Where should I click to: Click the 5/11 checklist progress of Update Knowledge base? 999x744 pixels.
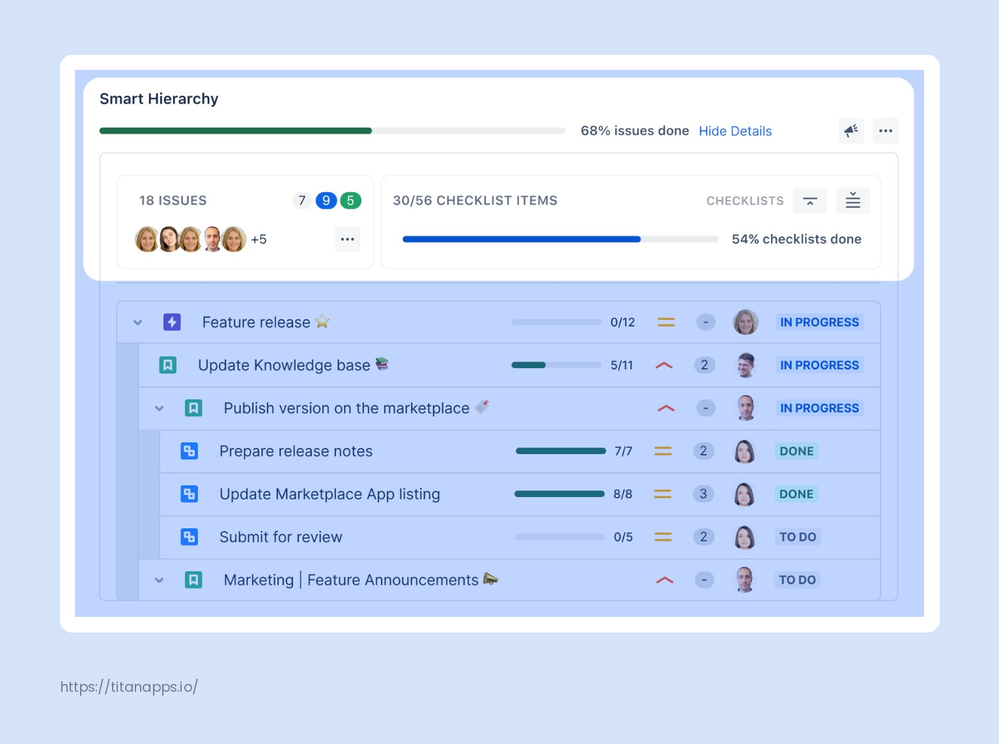tap(572, 365)
